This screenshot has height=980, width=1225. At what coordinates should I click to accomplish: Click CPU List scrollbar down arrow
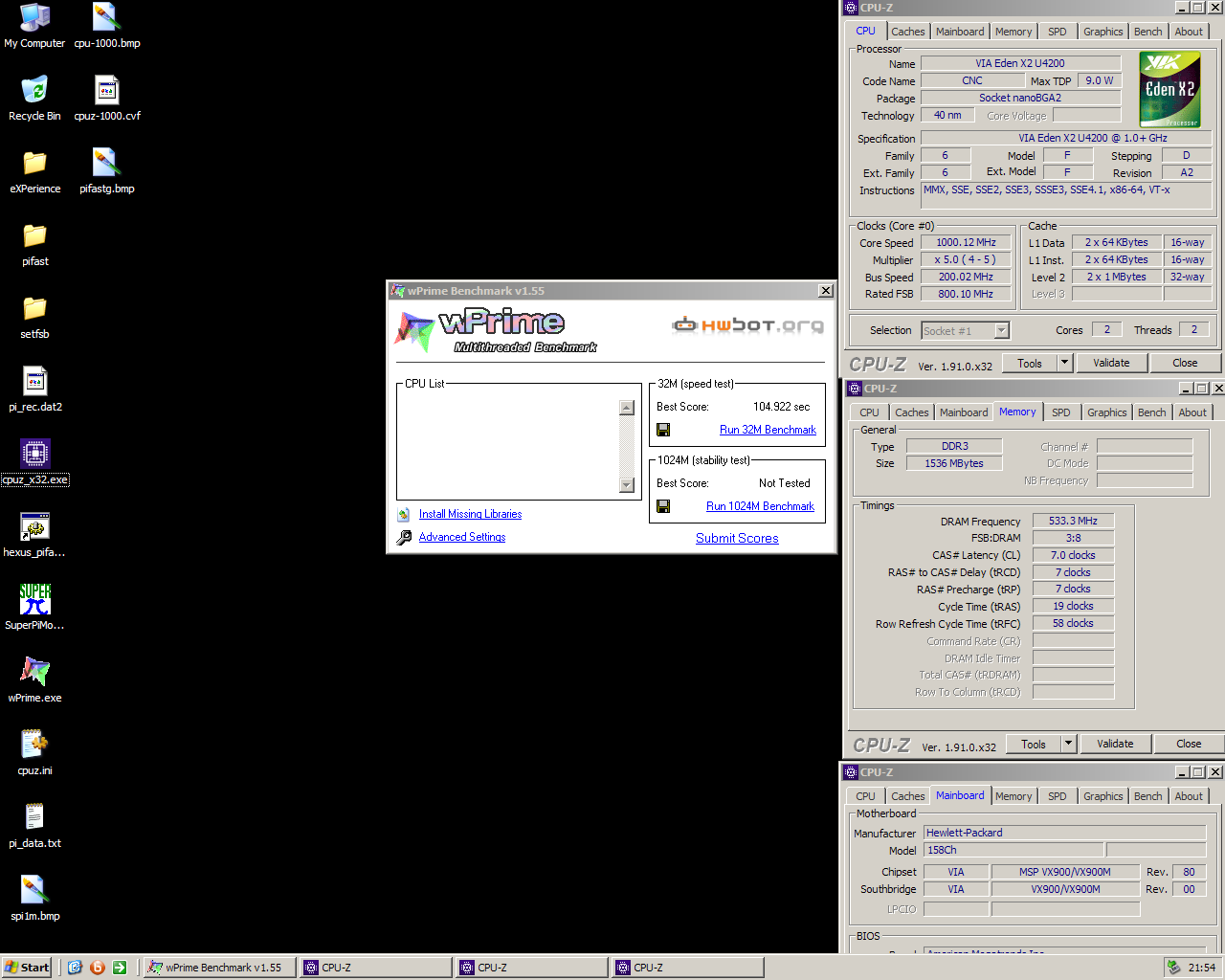point(627,485)
